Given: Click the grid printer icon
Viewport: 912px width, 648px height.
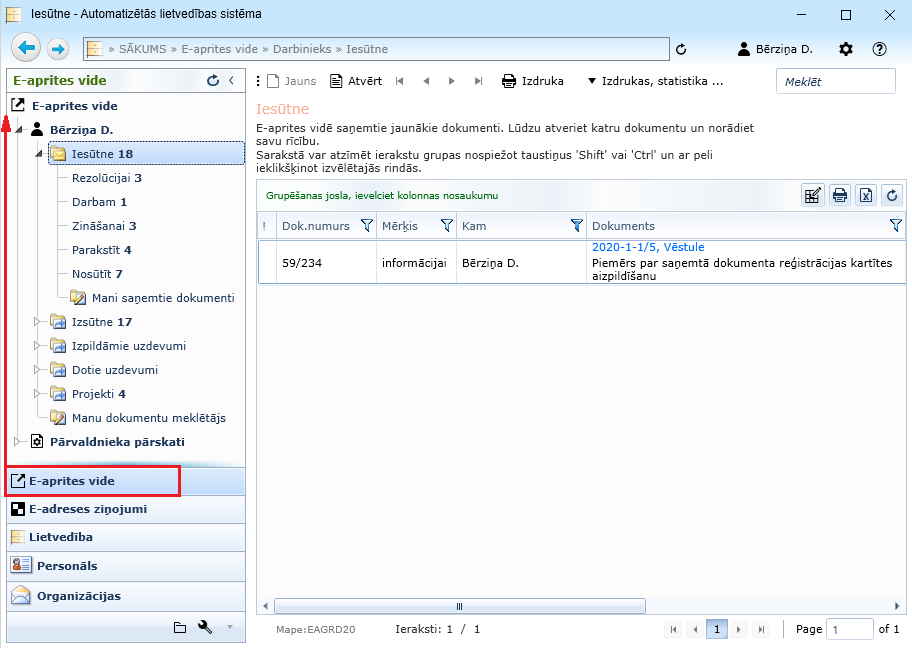Looking at the screenshot, I should coord(840,195).
